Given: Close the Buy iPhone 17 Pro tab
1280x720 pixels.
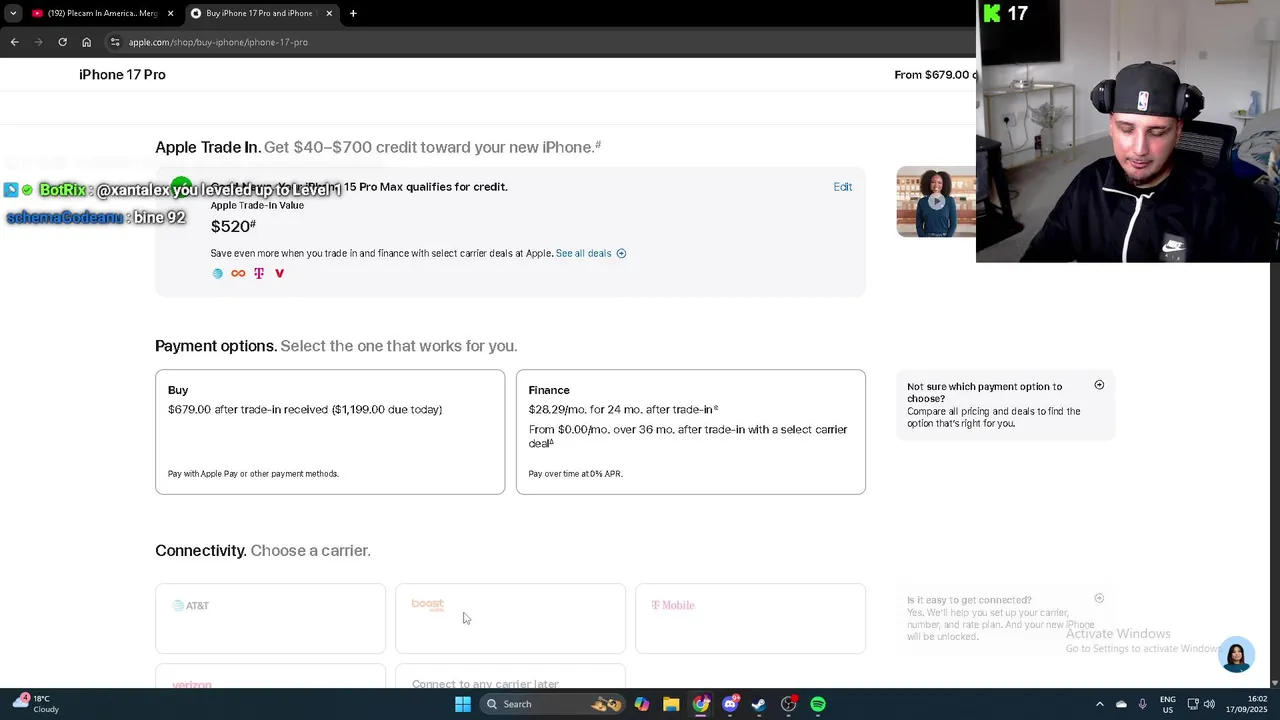Looking at the screenshot, I should pos(329,13).
